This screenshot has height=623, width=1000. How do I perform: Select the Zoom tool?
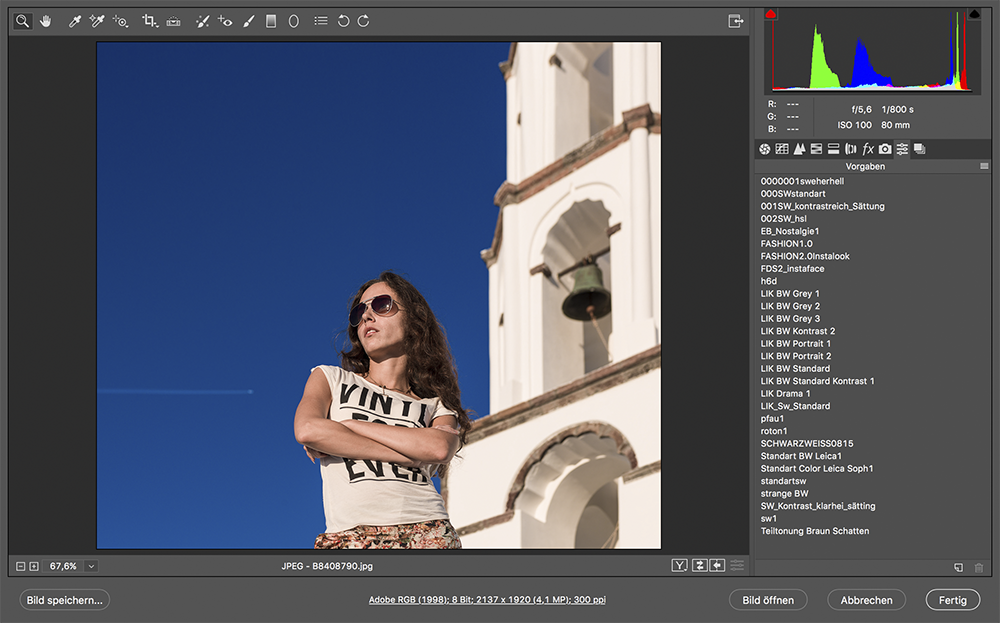(x=22, y=21)
